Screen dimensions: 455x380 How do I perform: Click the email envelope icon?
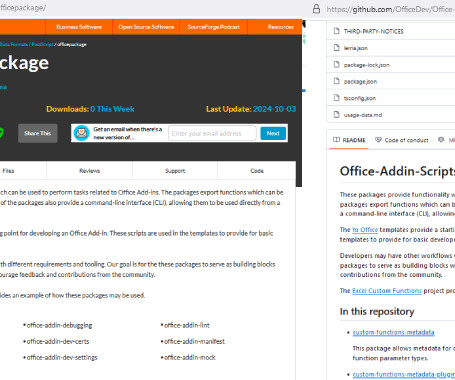[x=81, y=133]
